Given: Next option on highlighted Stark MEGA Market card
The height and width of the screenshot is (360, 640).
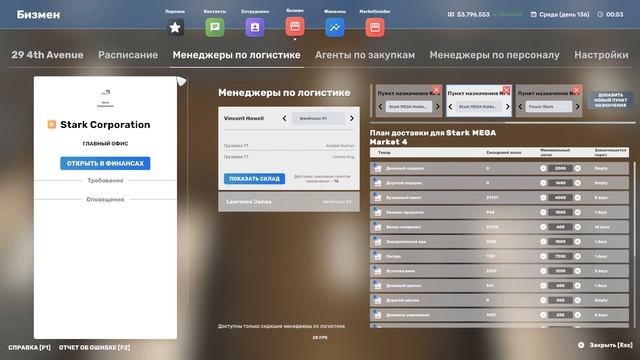Looking at the screenshot, I should click(508, 107).
